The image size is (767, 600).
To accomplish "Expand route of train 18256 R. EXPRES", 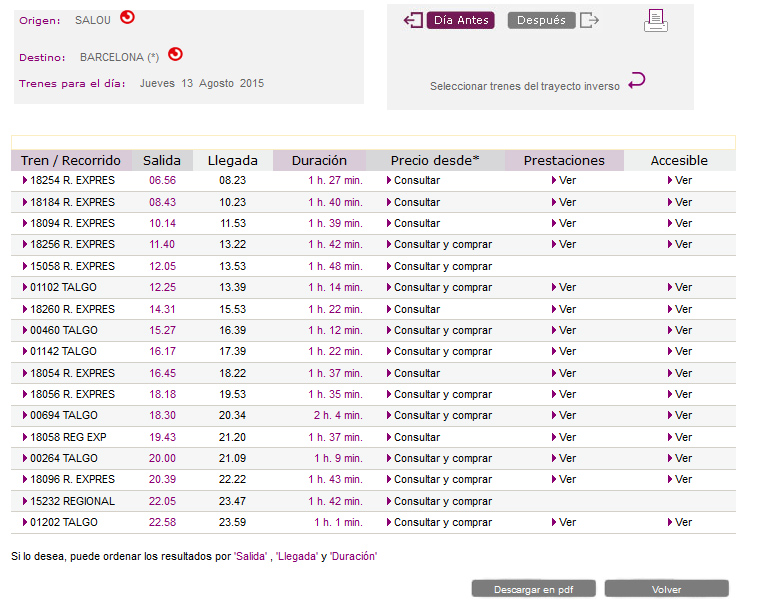I will pos(69,244).
